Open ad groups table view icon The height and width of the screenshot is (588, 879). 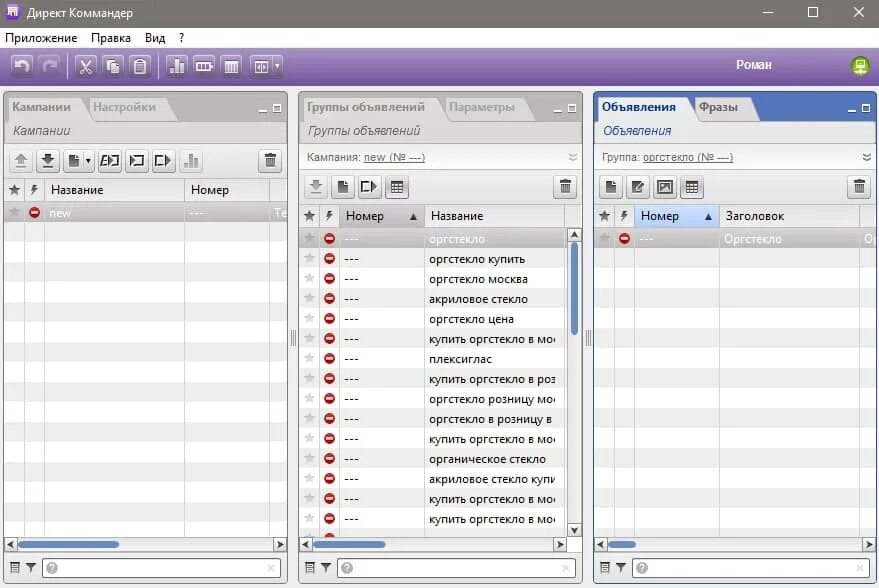[396, 187]
